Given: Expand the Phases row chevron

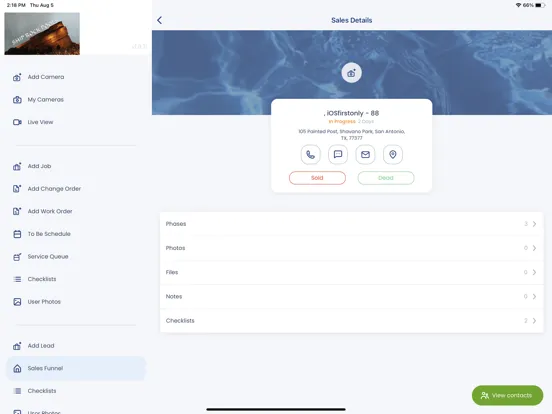Looking at the screenshot, I should point(534,224).
